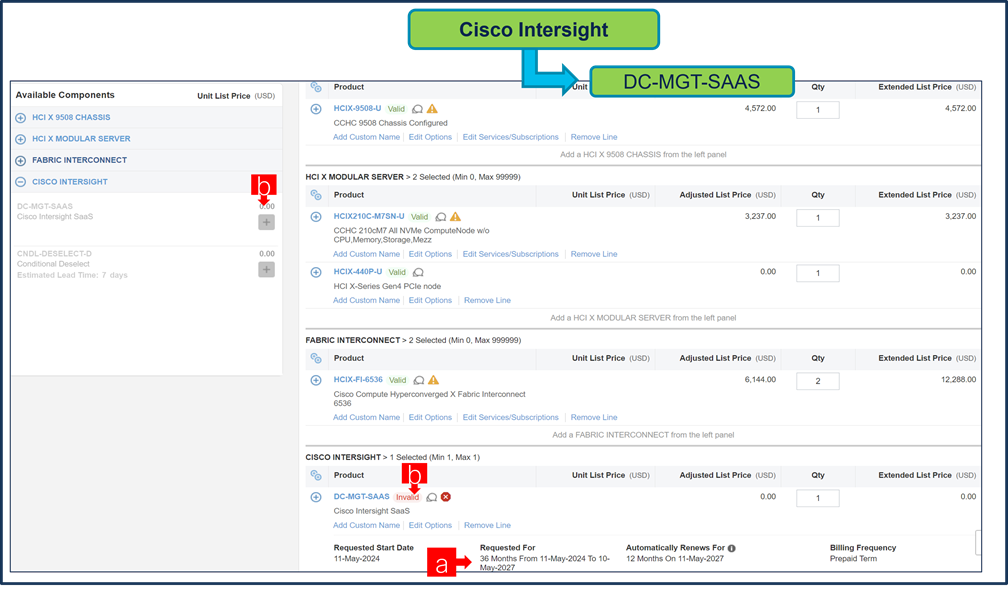
Task: Open the HCIX210C-M7SN-U product link
Action: click(368, 217)
